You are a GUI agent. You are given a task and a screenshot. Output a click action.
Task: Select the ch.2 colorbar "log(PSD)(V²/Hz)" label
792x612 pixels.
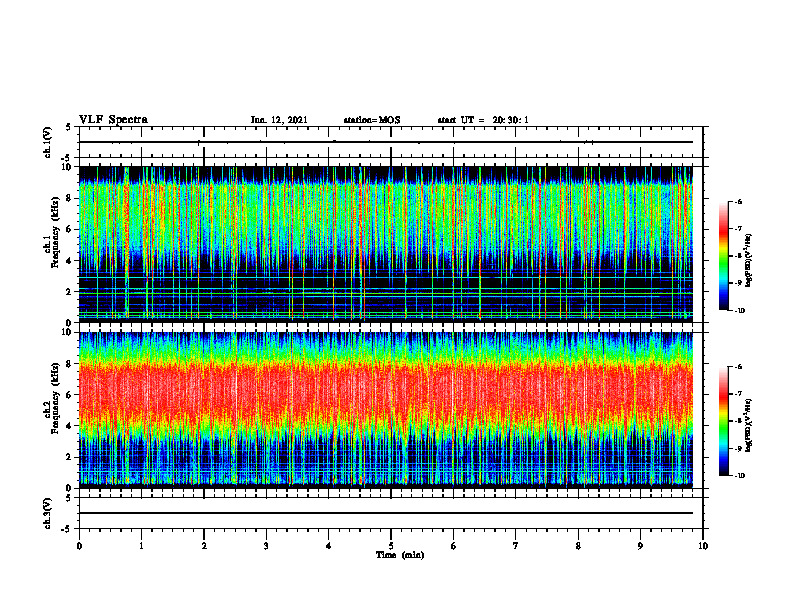[x=749, y=426]
